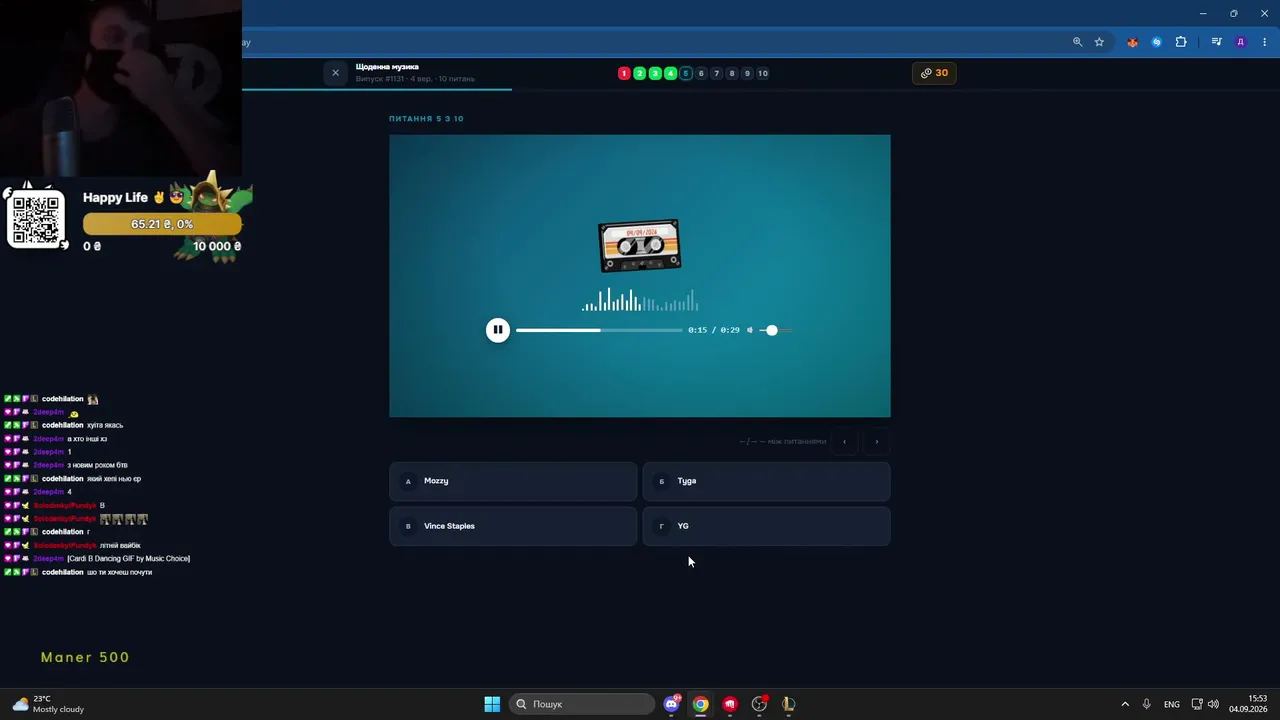Jump to question 1 marker
Screen dimensions: 1280x720
coord(624,73)
